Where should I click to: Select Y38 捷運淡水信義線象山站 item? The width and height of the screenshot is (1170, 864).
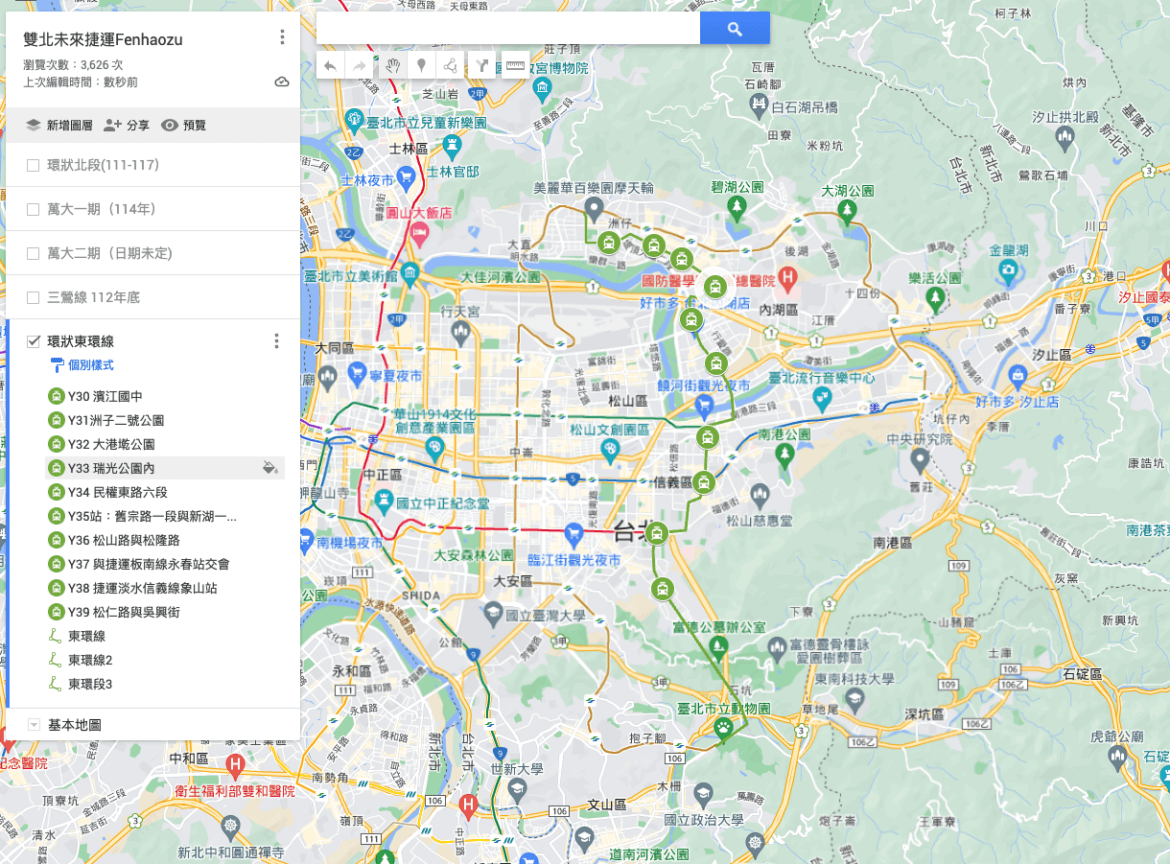pos(142,588)
